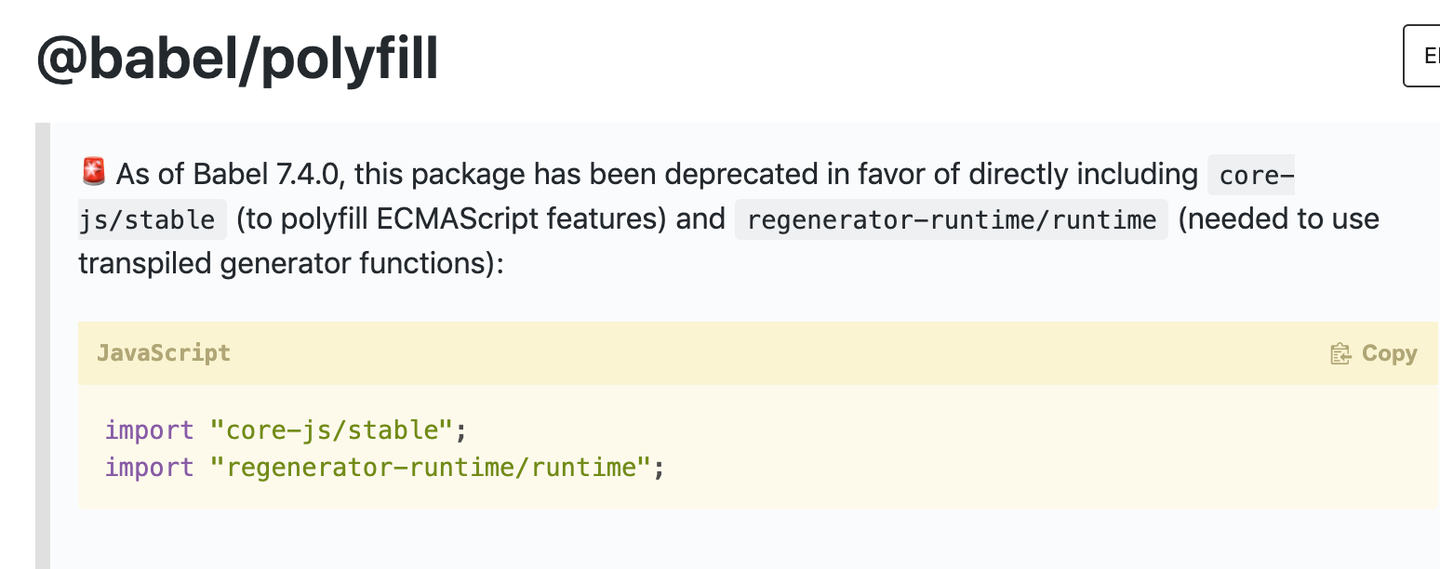1440x569 pixels.
Task: Click the Copy button in code block header
Action: coord(1373,353)
